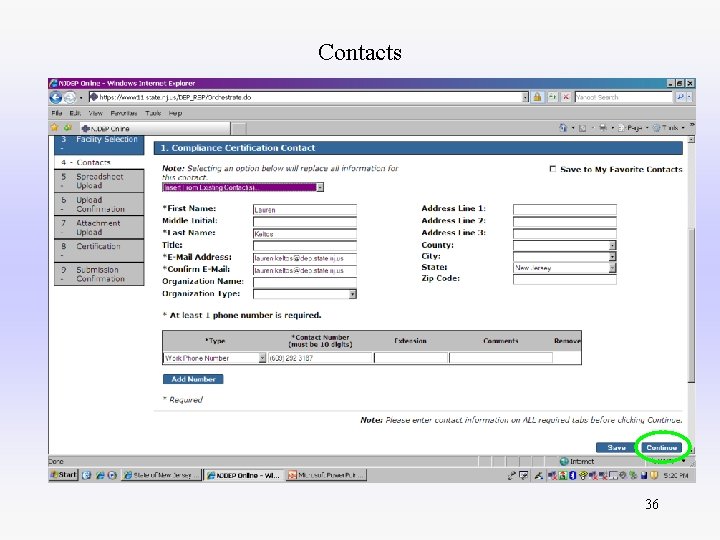
Task: Click Internet Explorer quick launch icon
Action: (100, 475)
